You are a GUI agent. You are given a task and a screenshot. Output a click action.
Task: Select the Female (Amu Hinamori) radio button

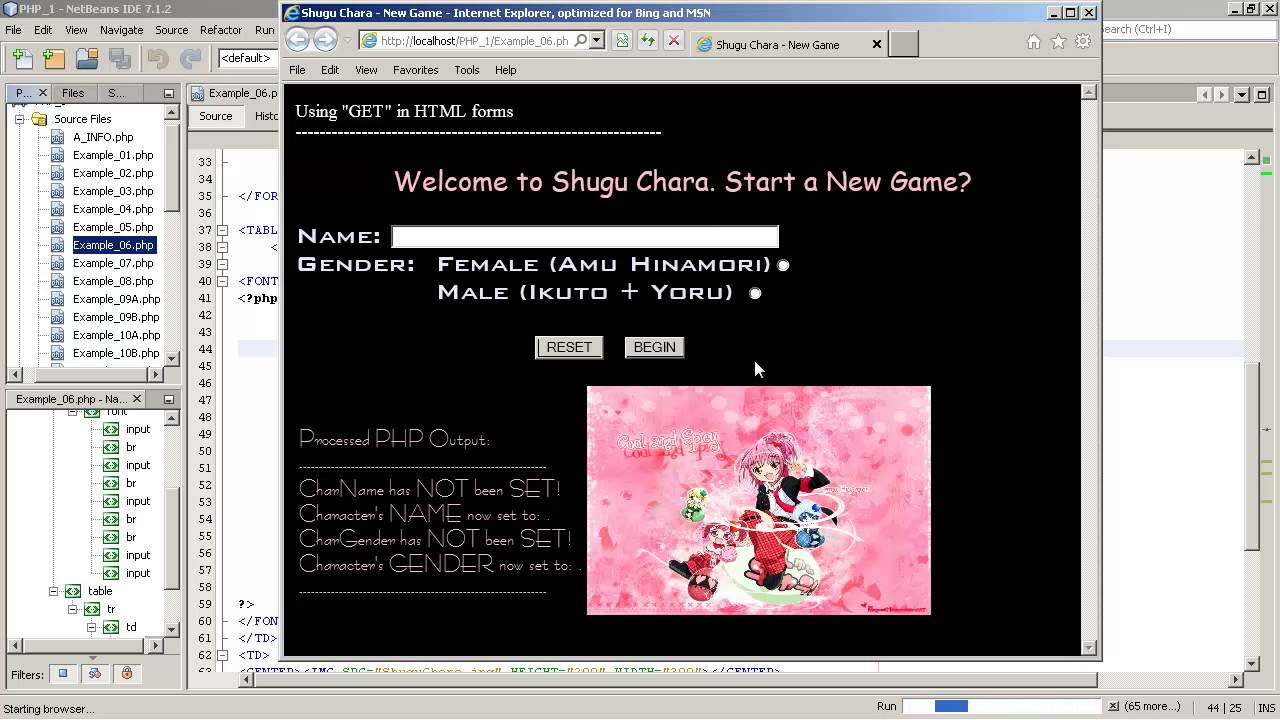click(x=783, y=265)
